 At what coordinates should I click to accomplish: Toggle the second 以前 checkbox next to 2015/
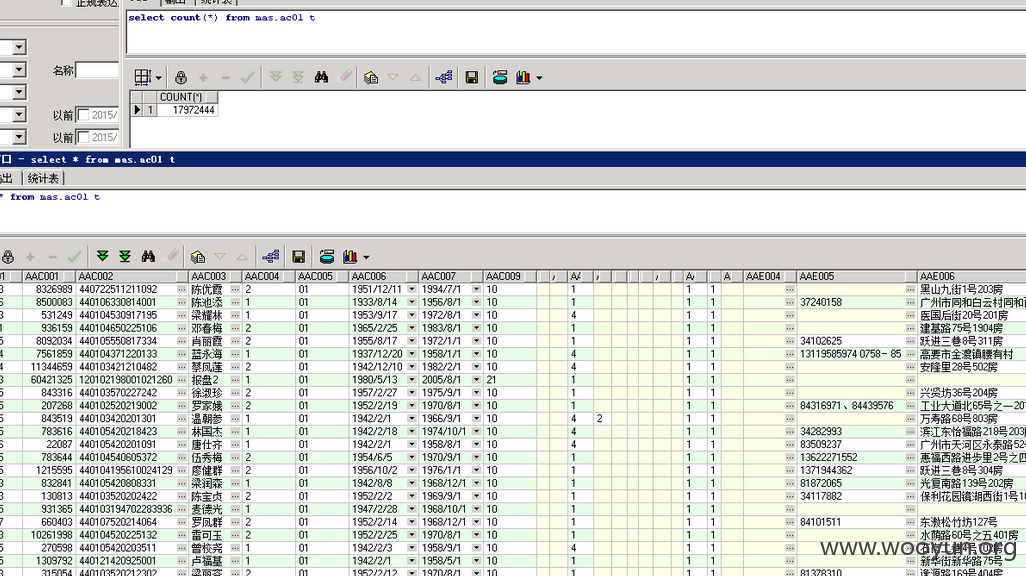(84, 137)
